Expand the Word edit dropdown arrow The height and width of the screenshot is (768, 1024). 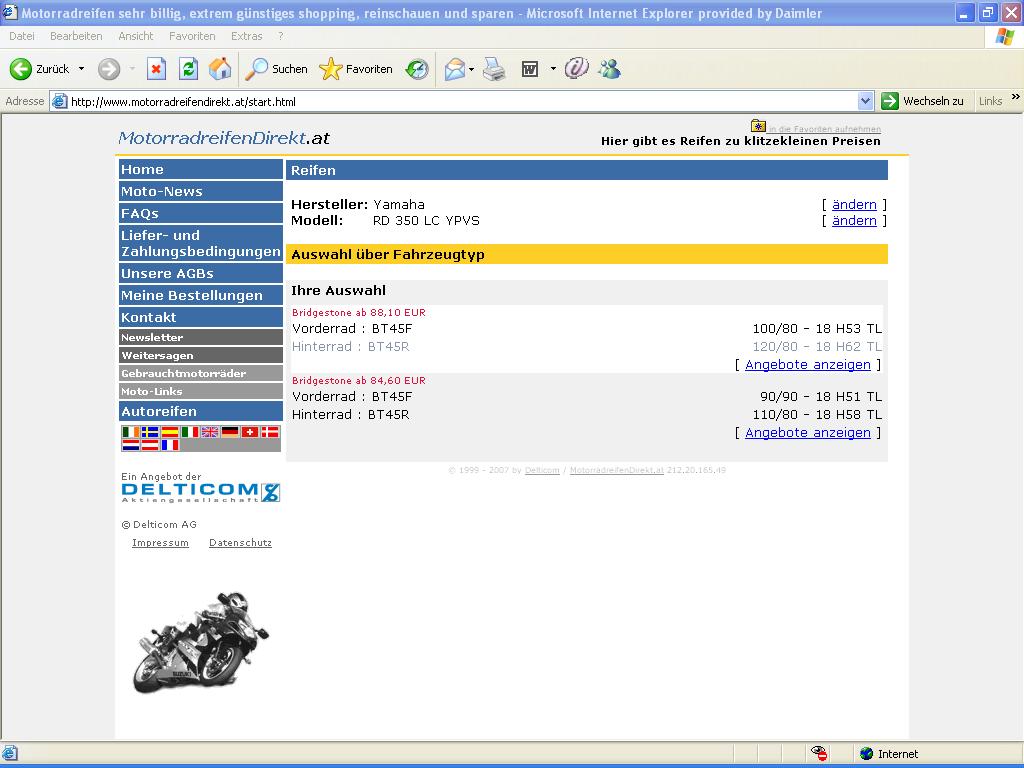553,69
